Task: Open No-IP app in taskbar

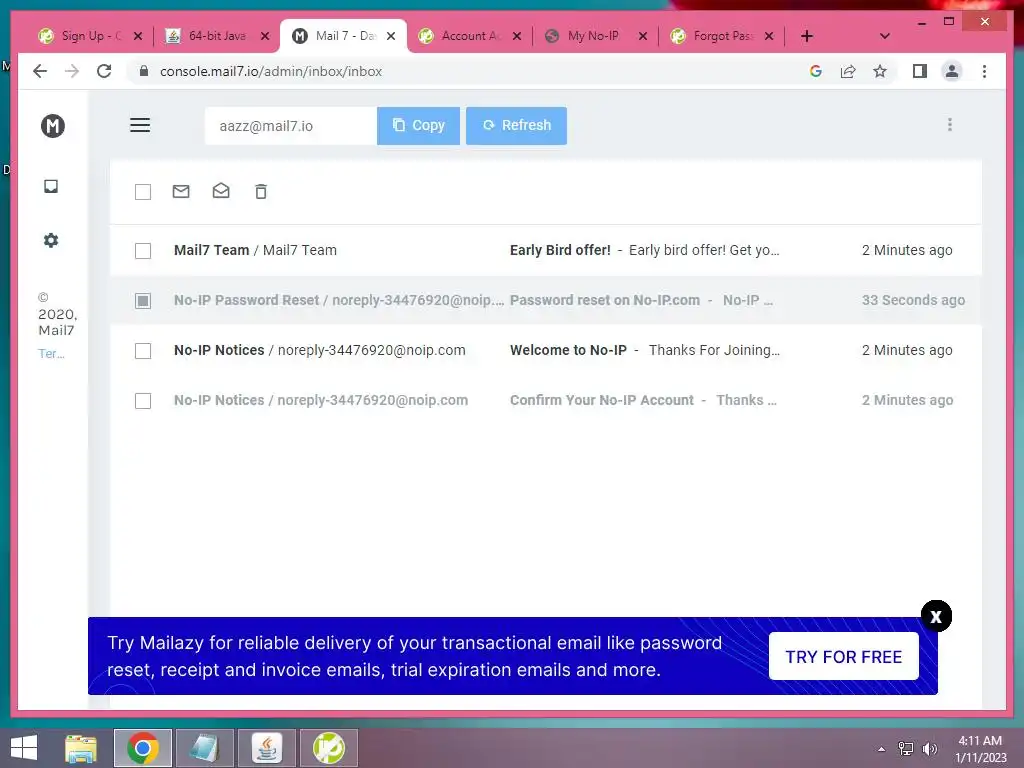Action: coord(329,748)
